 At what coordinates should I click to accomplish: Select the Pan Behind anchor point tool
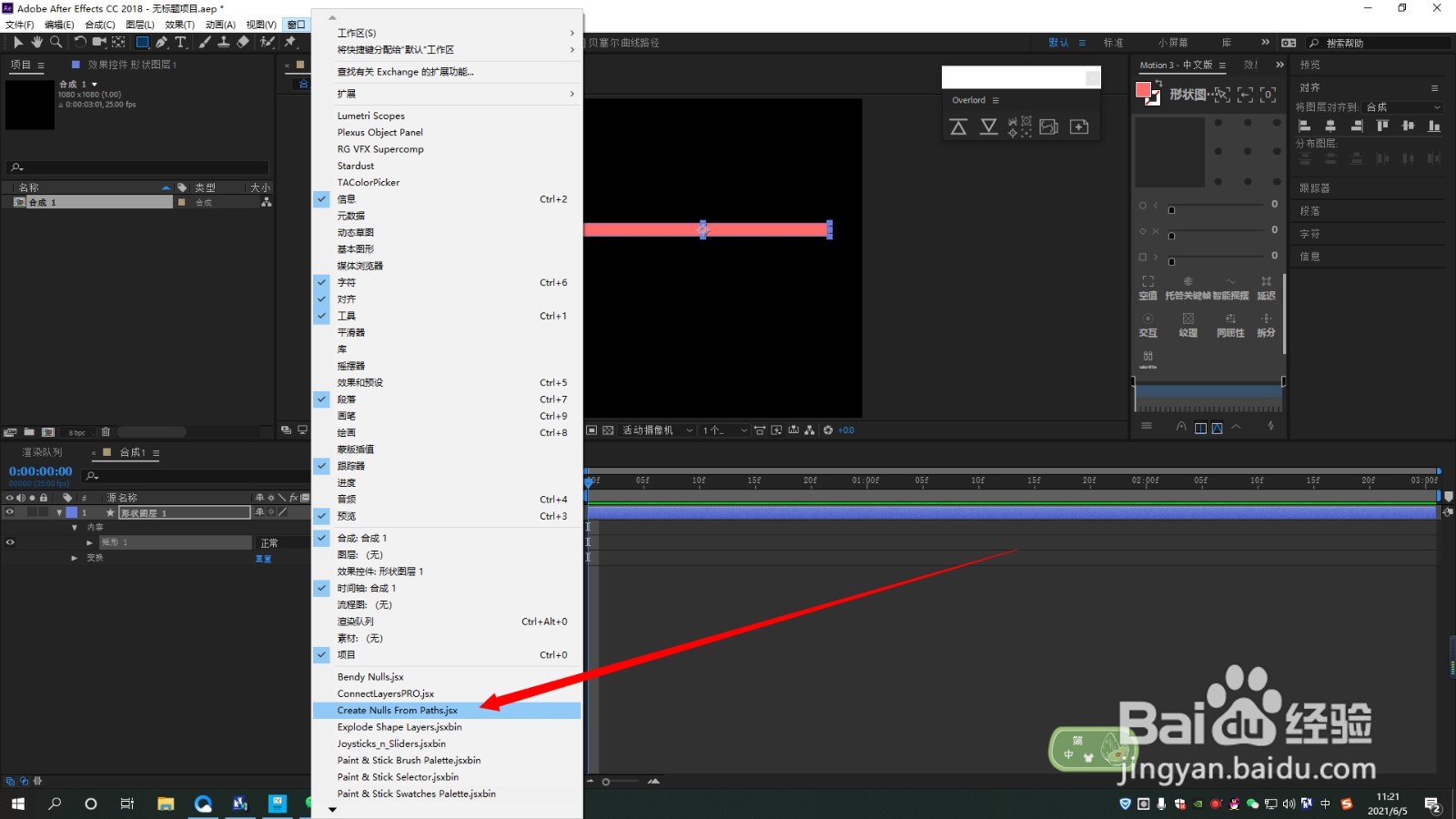[x=118, y=42]
